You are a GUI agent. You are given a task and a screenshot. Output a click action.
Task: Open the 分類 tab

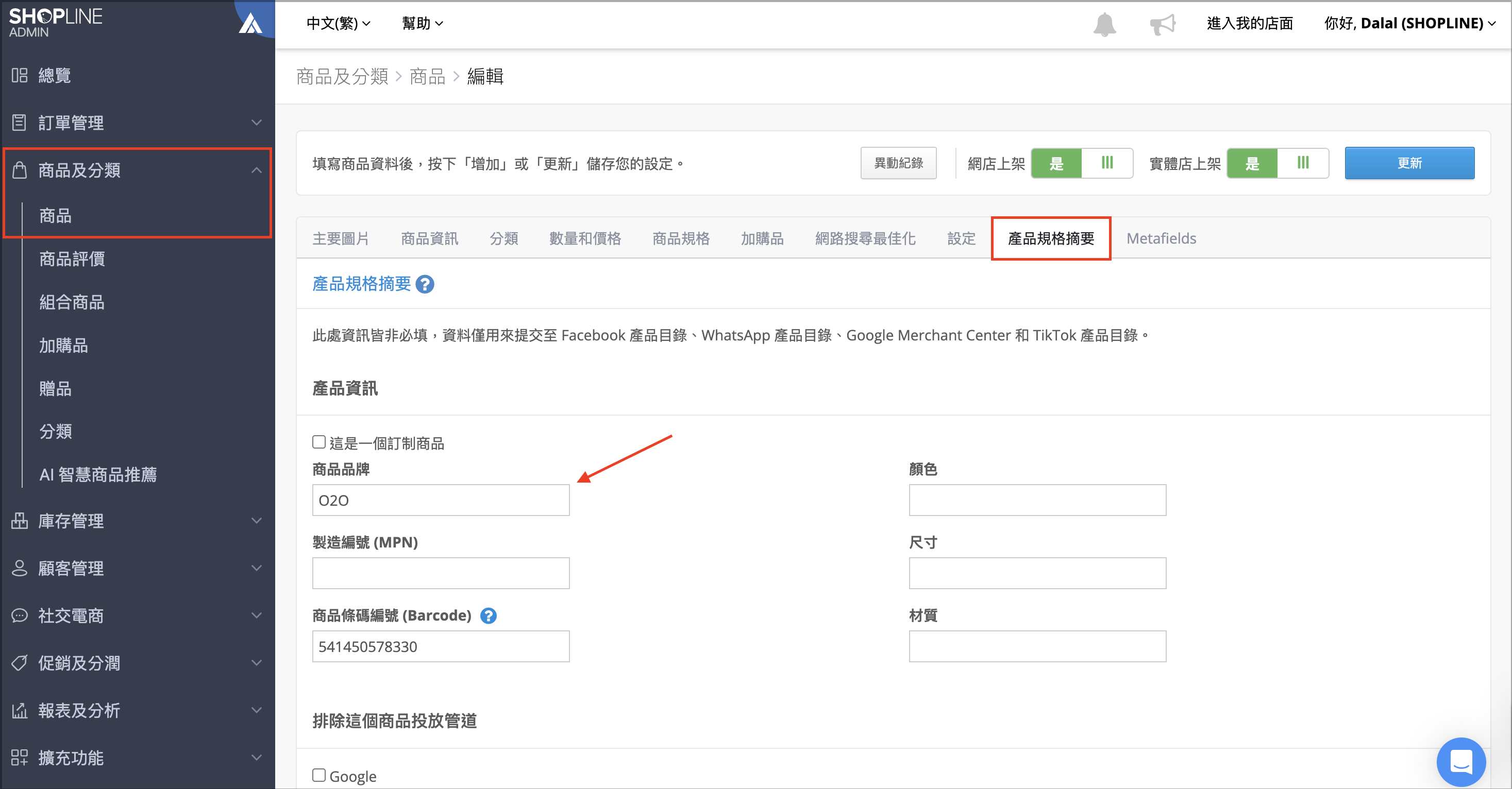coord(503,238)
